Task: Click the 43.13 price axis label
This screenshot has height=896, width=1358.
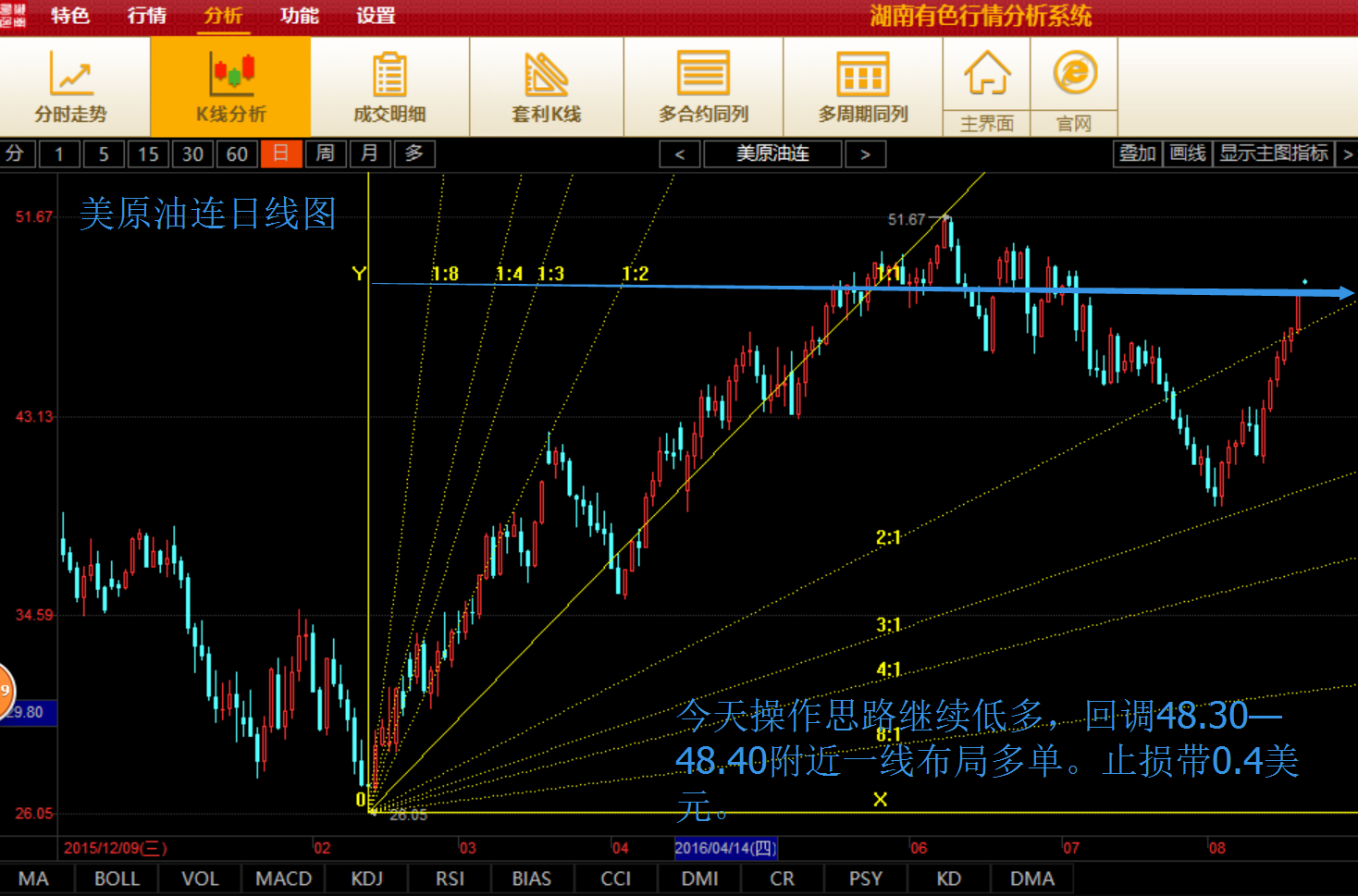Action: click(34, 417)
